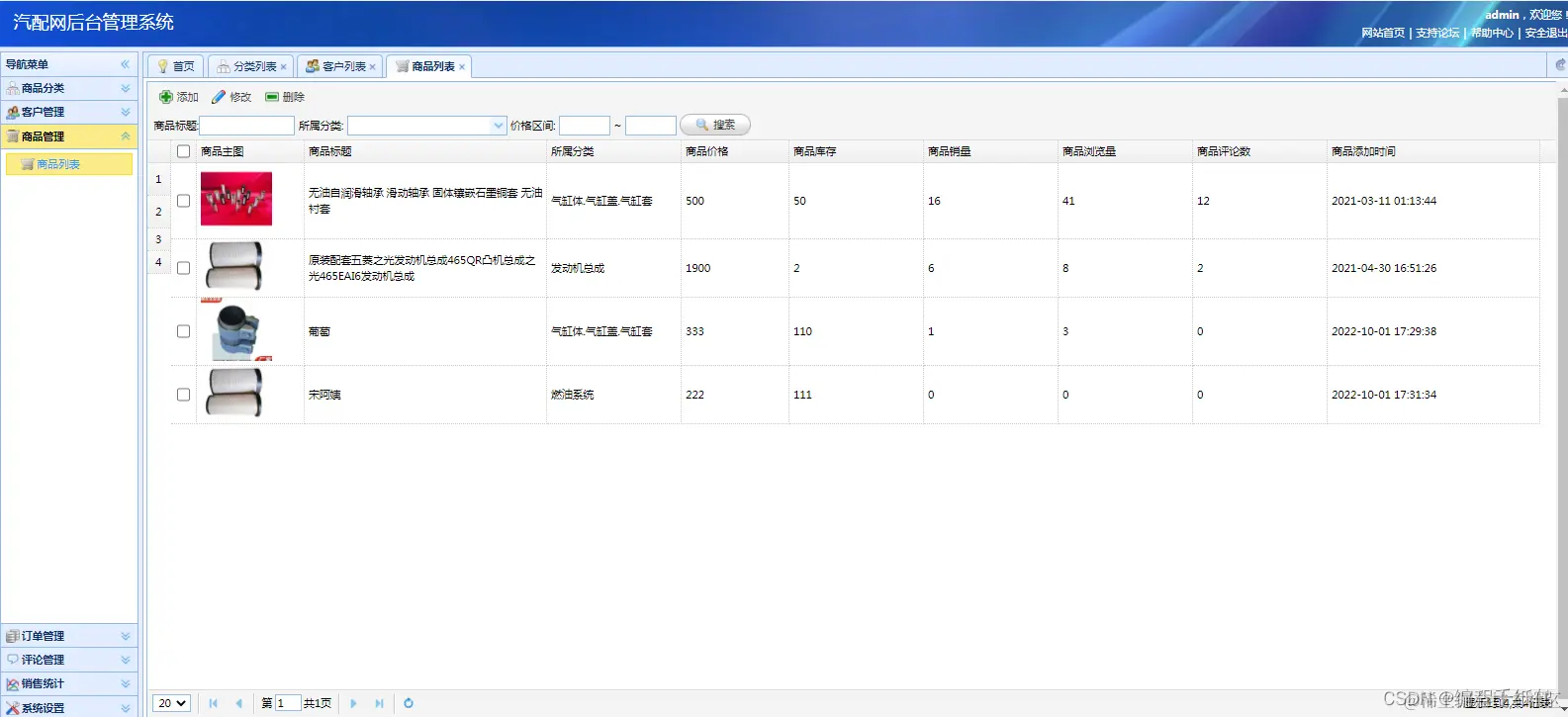Click the Delete (删除) minus icon
Viewport: 1568px width, 717px height.
click(x=272, y=97)
